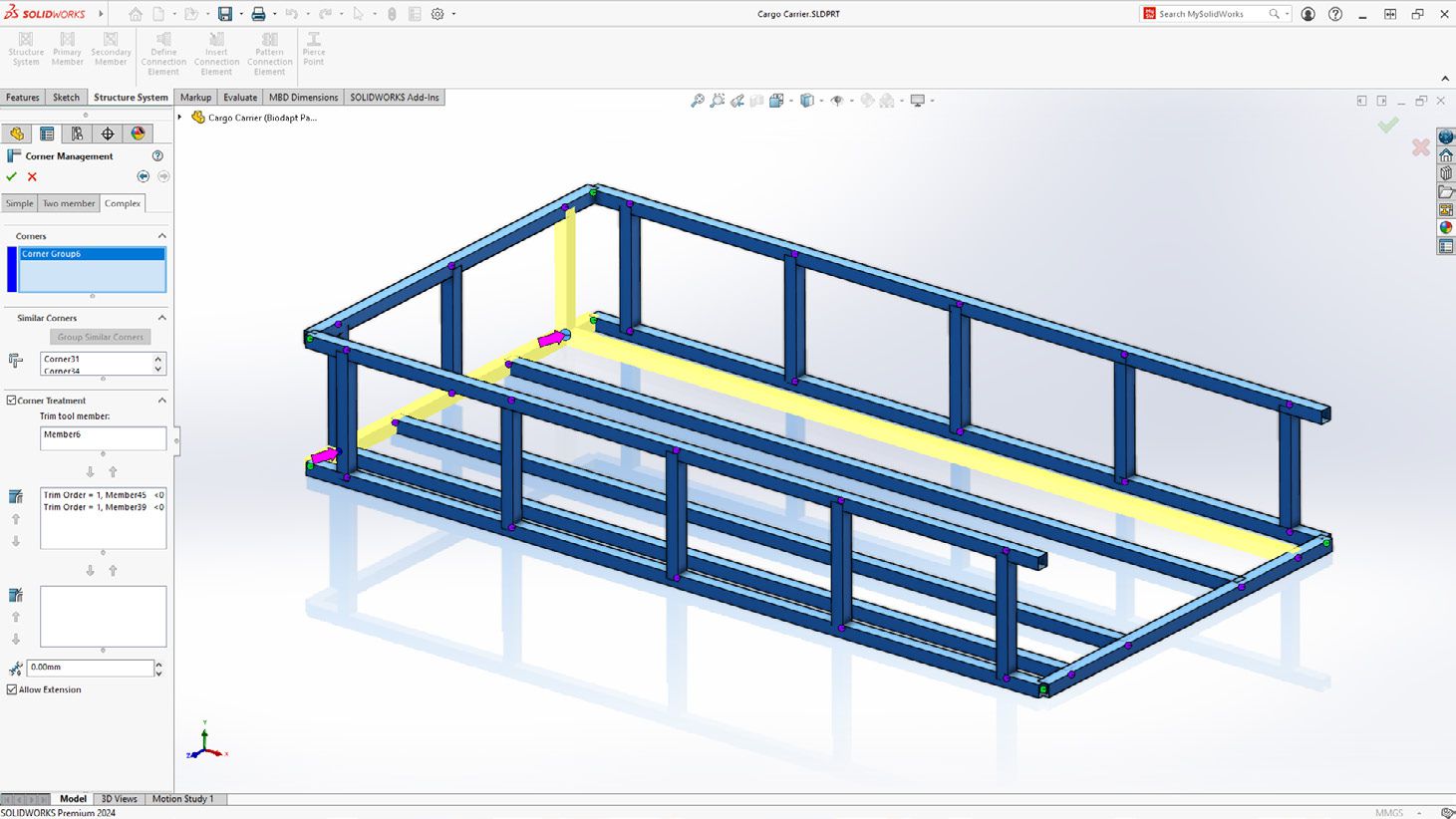The width and height of the screenshot is (1456, 819).
Task: Activate the Pierce Point tool
Action: [313, 52]
